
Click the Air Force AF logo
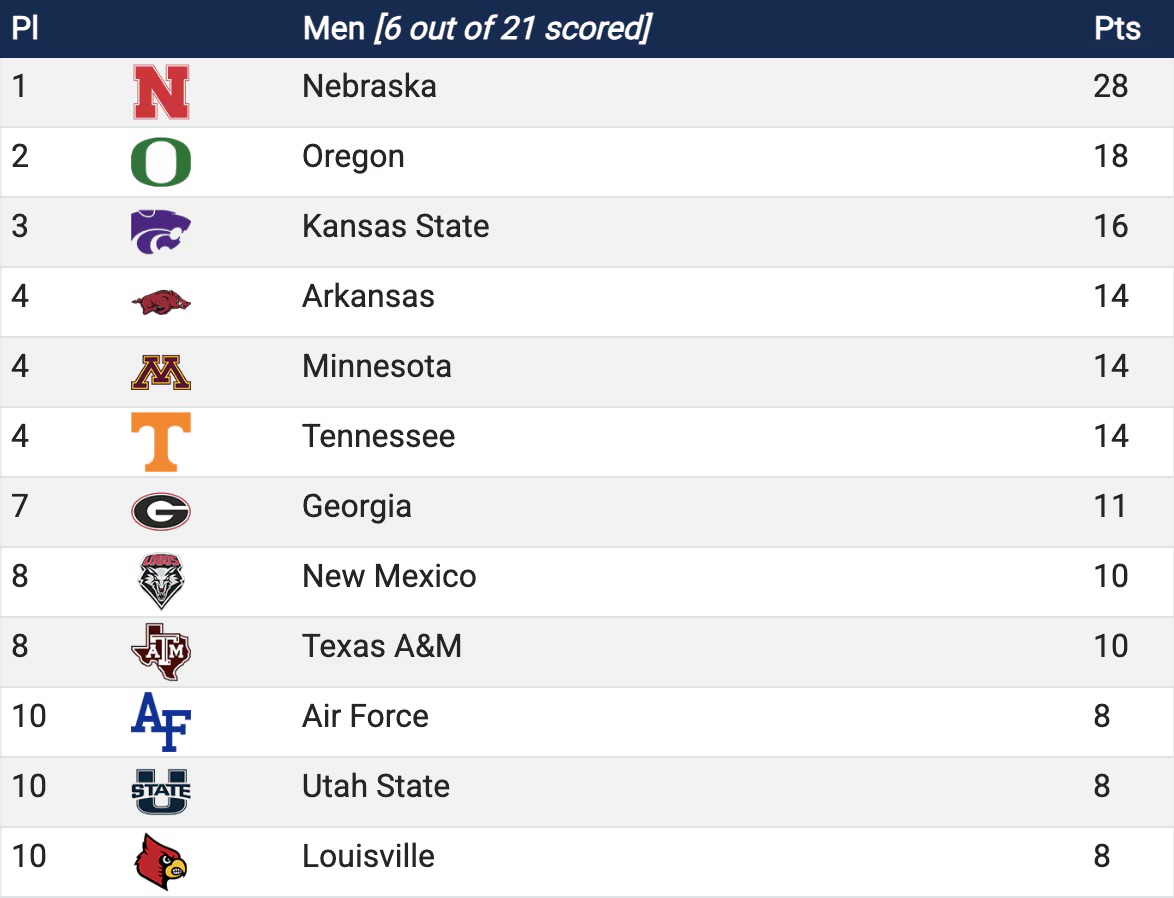161,721
